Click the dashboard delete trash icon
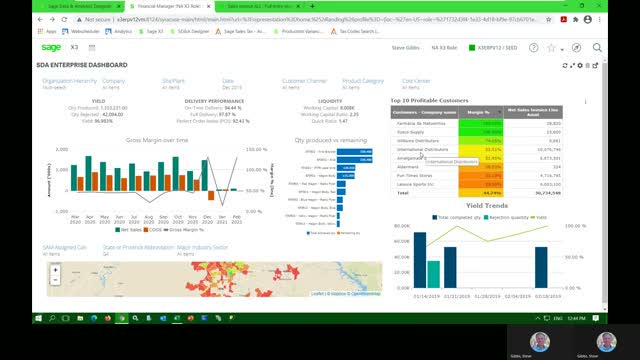640x360 pixels. [x=588, y=65]
